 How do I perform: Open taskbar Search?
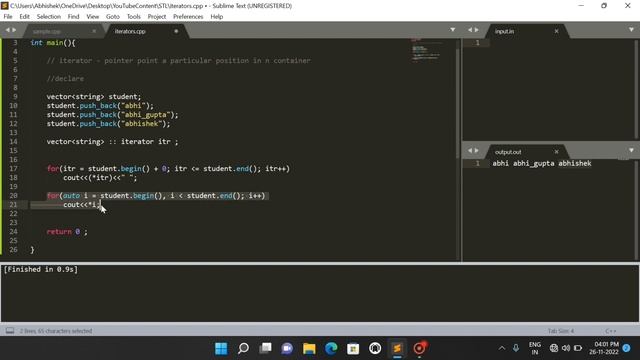pyautogui.click(x=243, y=348)
